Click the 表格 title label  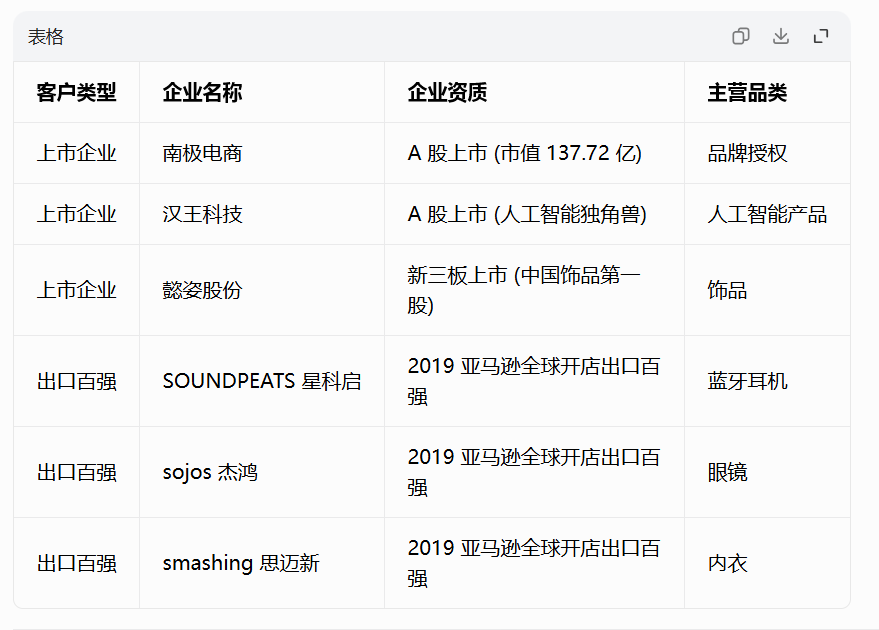pos(46,37)
